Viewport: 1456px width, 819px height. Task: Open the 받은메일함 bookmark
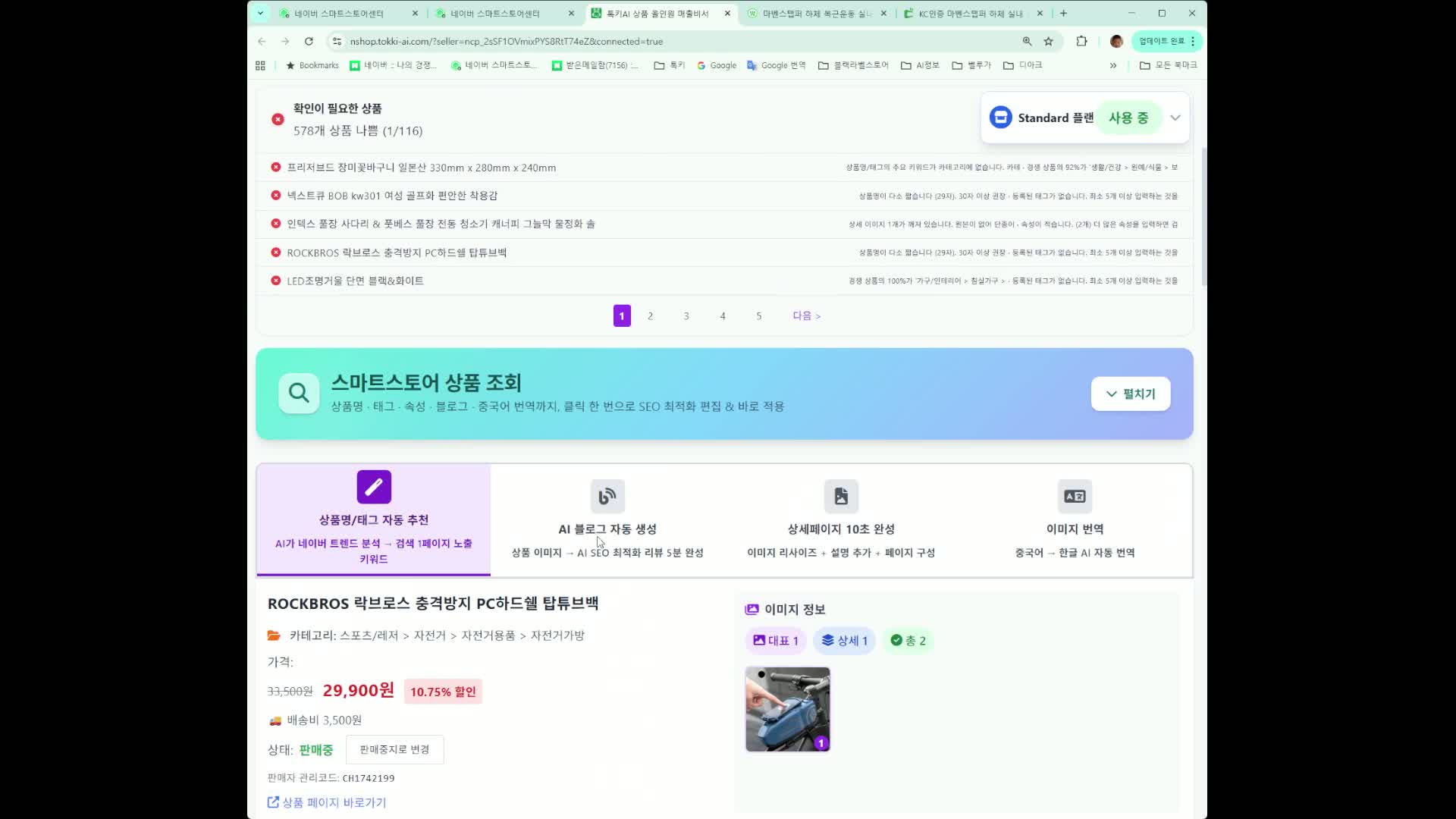(x=595, y=65)
